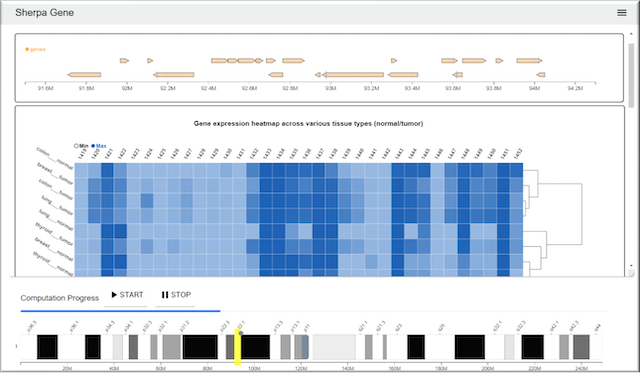Select the Min legend circle
The width and height of the screenshot is (640, 373).
[76, 146]
